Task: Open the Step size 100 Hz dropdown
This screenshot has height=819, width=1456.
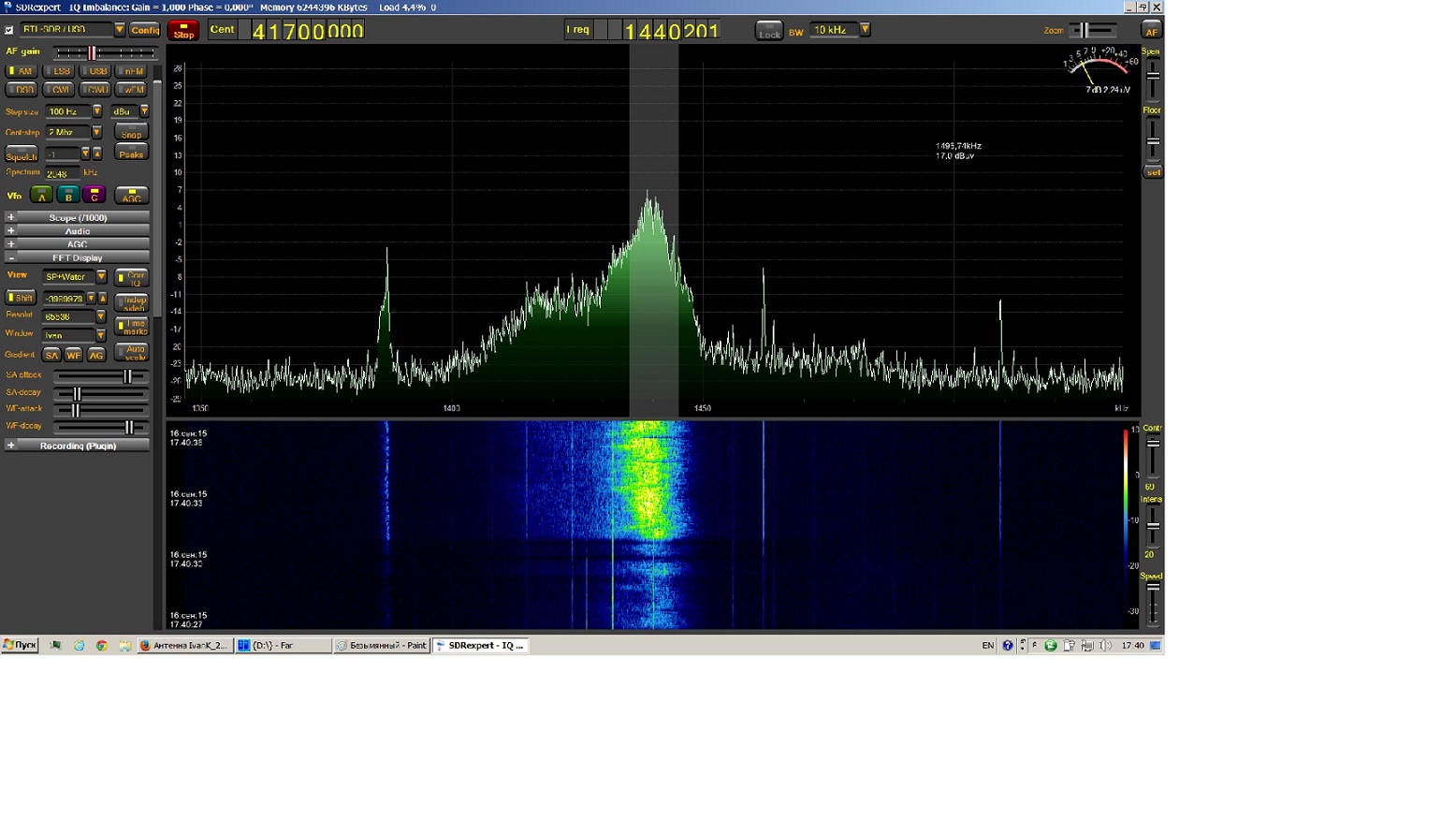Action: click(x=96, y=111)
